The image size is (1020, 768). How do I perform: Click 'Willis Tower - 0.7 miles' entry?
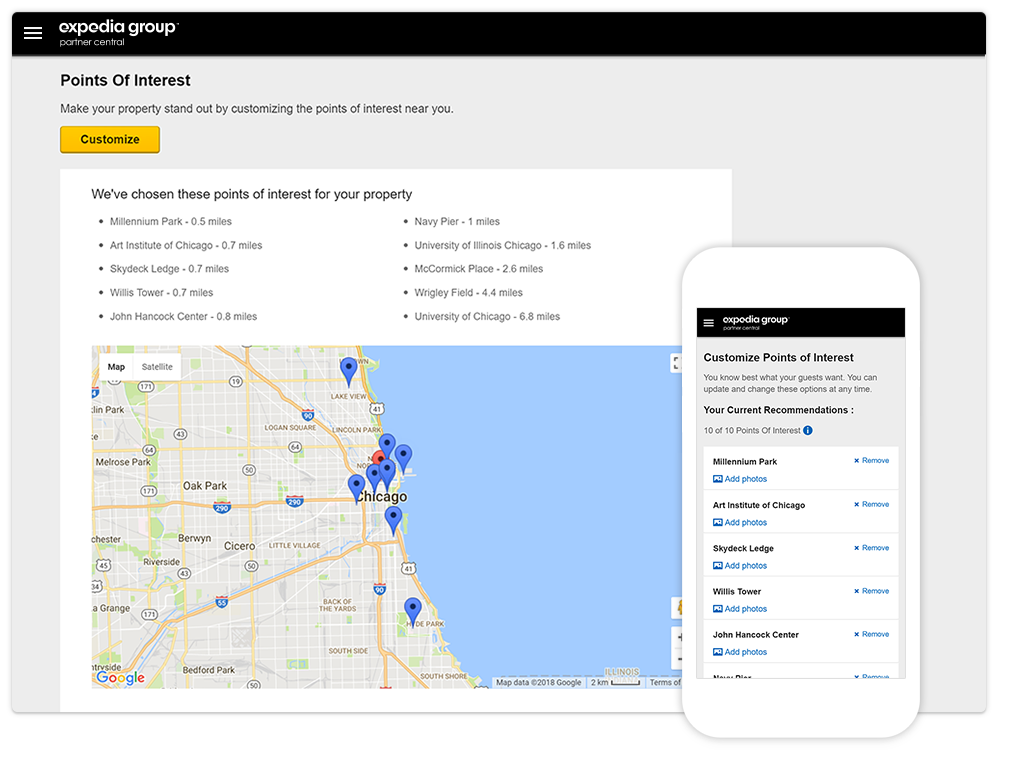161,293
